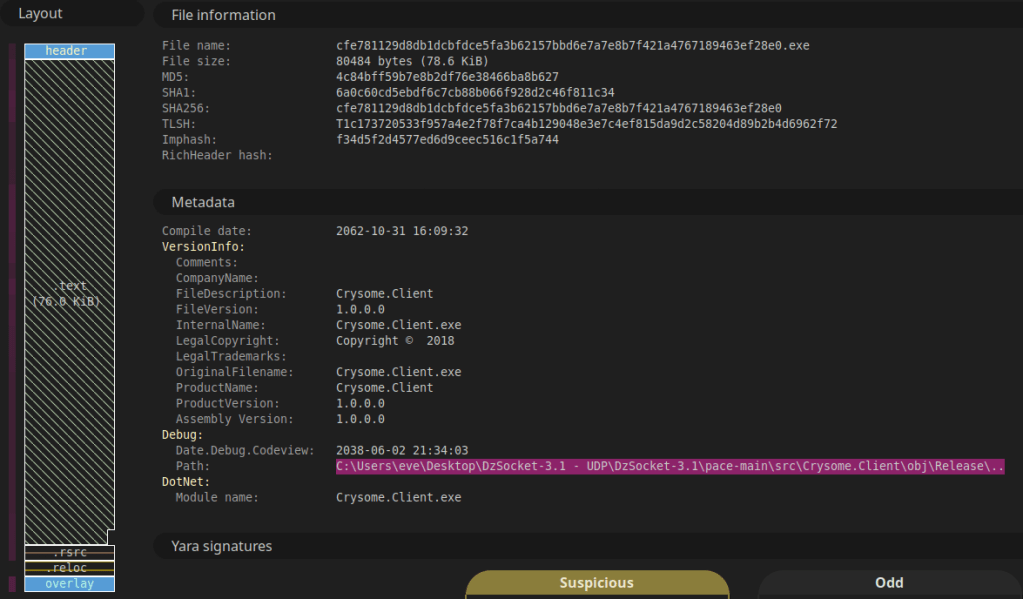Viewport: 1023px width, 599px height.
Task: Expand the Yara signatures section
Action: point(221,546)
